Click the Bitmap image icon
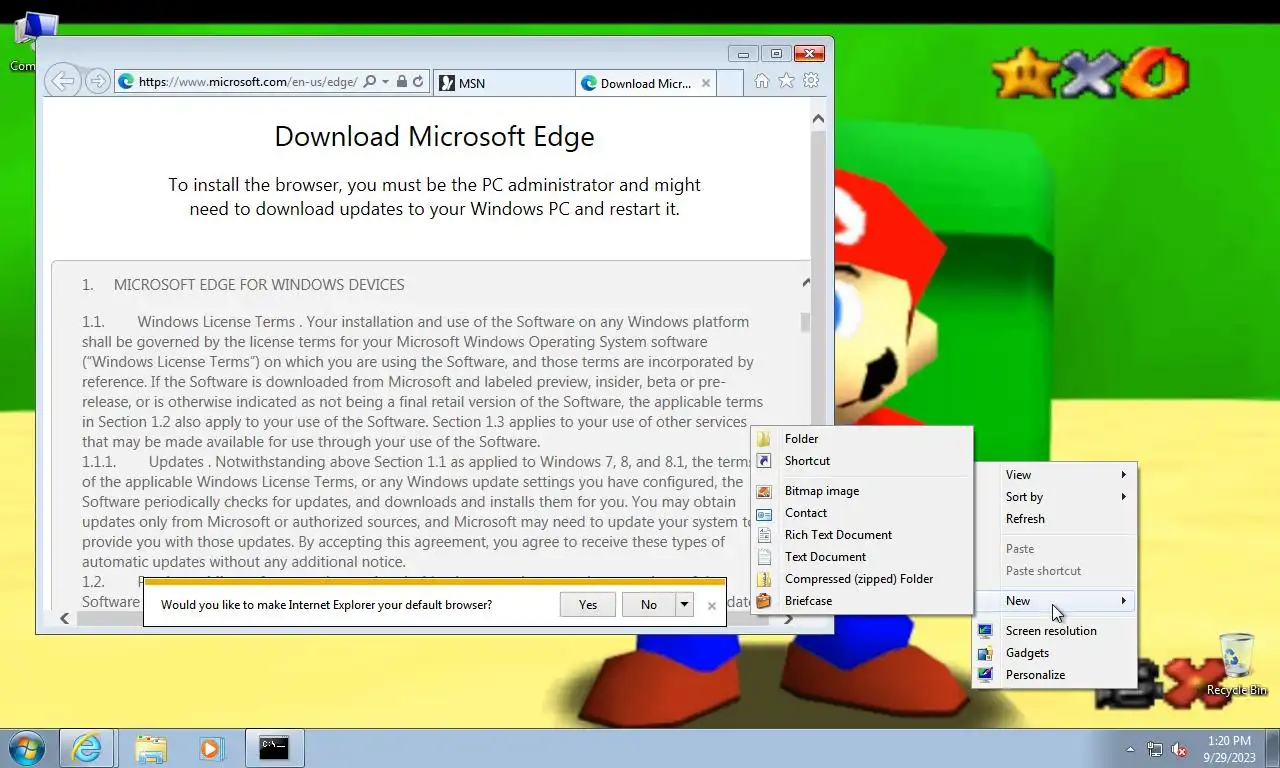 764,491
